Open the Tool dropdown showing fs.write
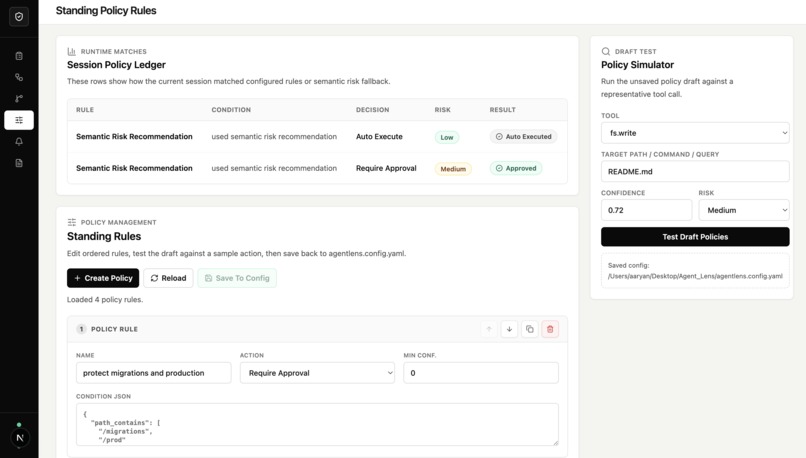This screenshot has width=806, height=458. pos(695,133)
